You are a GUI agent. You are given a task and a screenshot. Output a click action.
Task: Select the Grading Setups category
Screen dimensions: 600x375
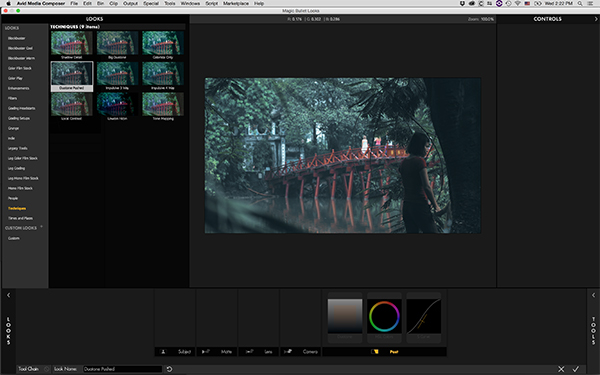[x=19, y=118]
